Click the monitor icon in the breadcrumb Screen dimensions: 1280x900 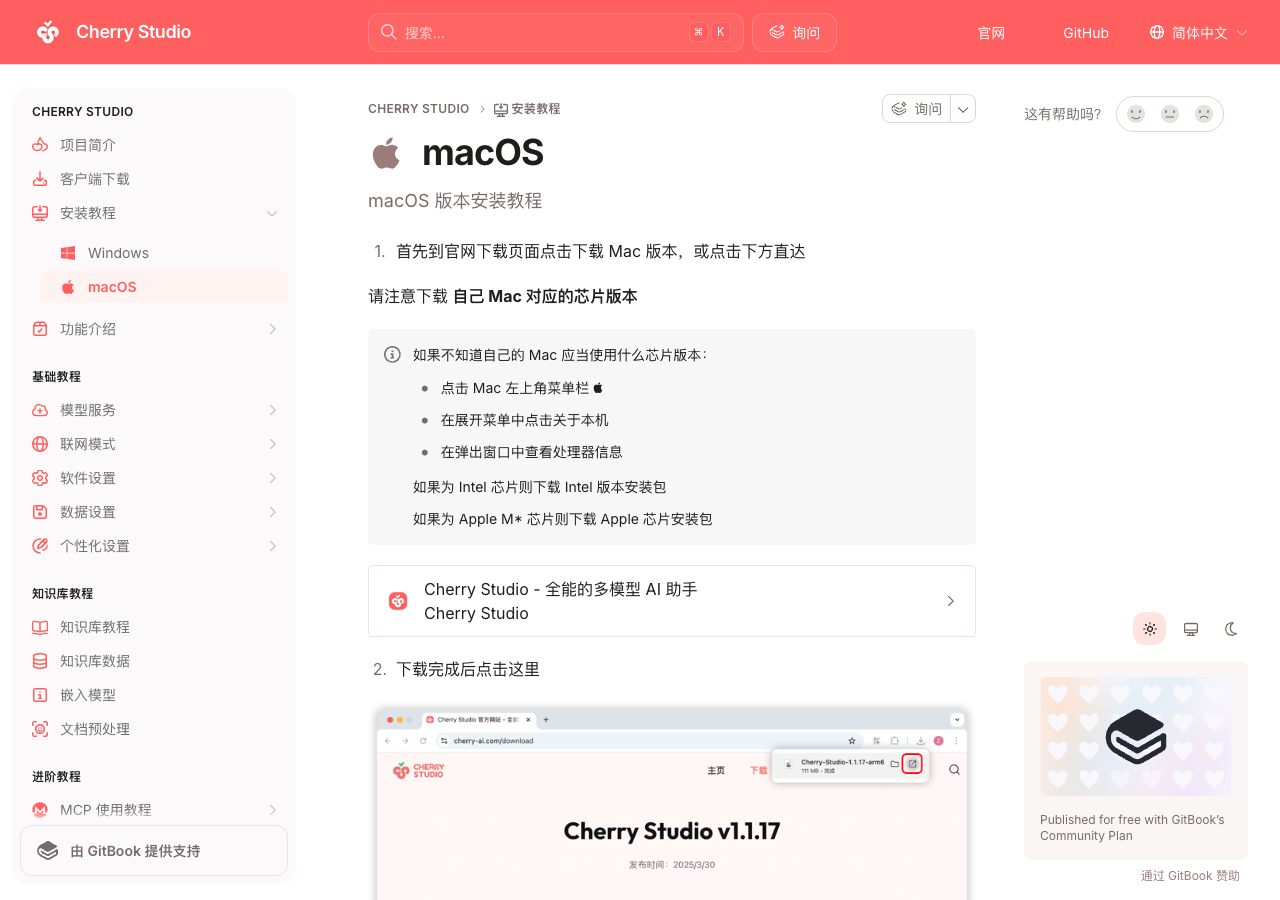click(501, 109)
